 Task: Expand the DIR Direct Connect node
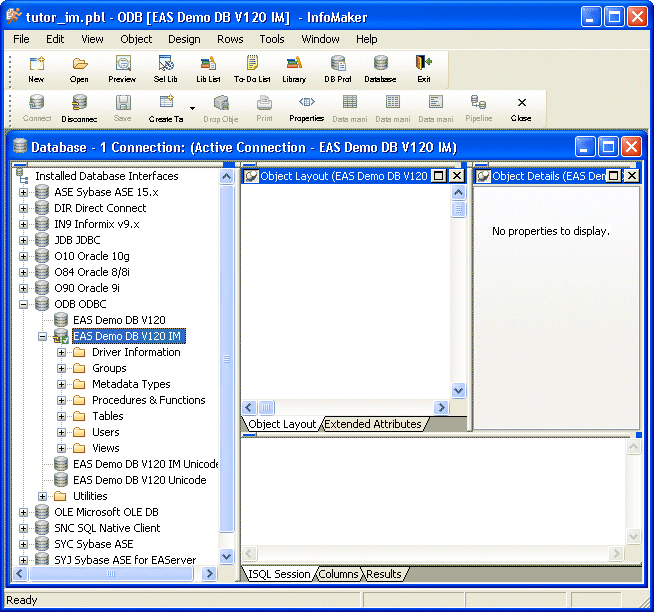(x=23, y=208)
